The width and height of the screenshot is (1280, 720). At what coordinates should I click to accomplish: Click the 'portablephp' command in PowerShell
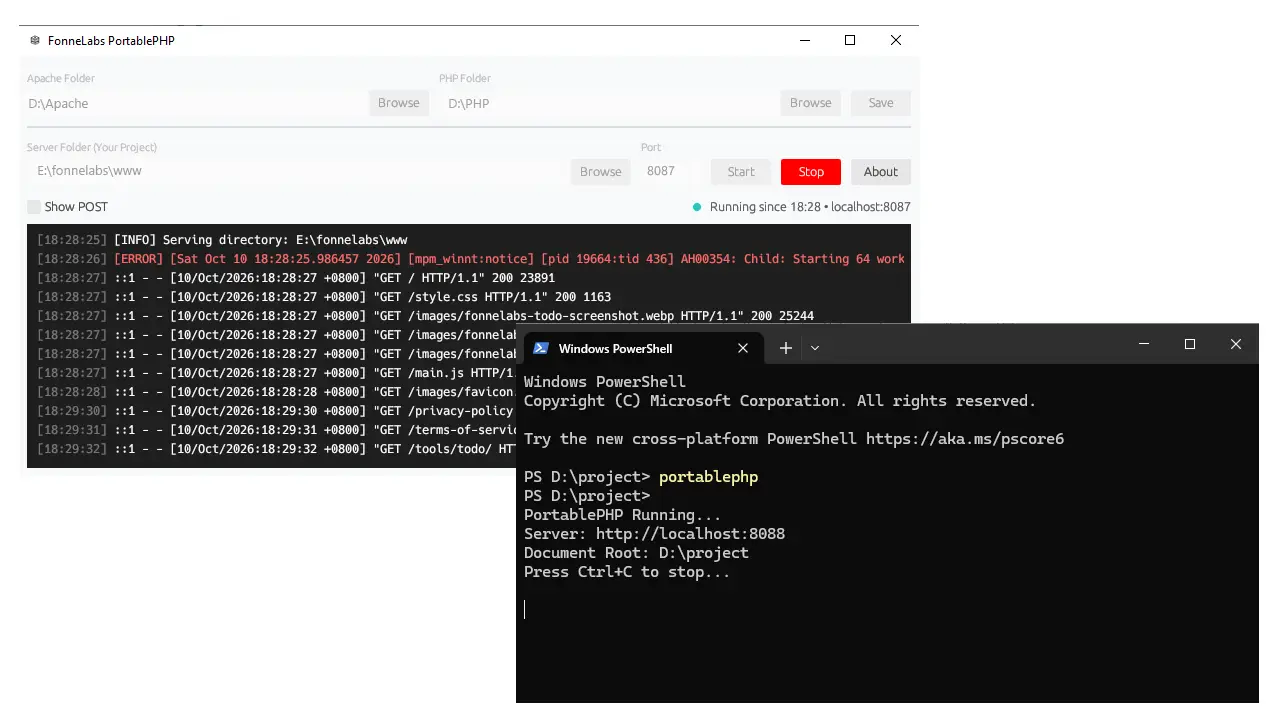click(708, 477)
